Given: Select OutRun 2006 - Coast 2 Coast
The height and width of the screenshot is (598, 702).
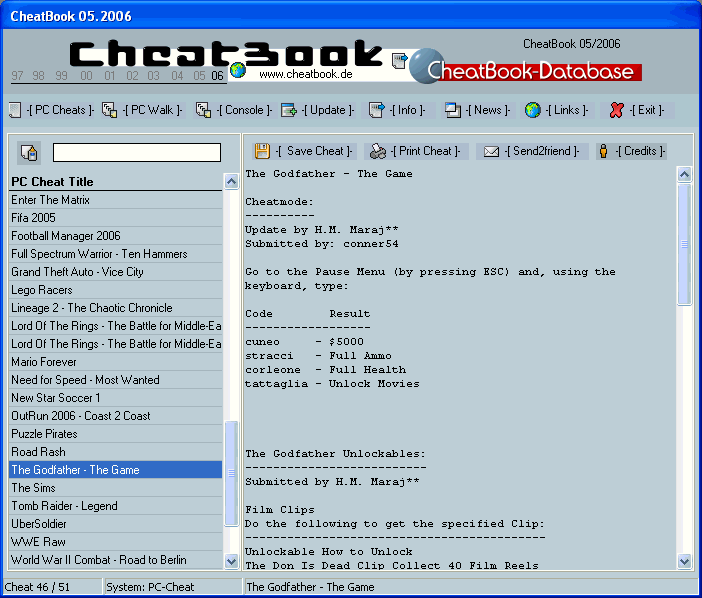Looking at the screenshot, I should point(116,416).
